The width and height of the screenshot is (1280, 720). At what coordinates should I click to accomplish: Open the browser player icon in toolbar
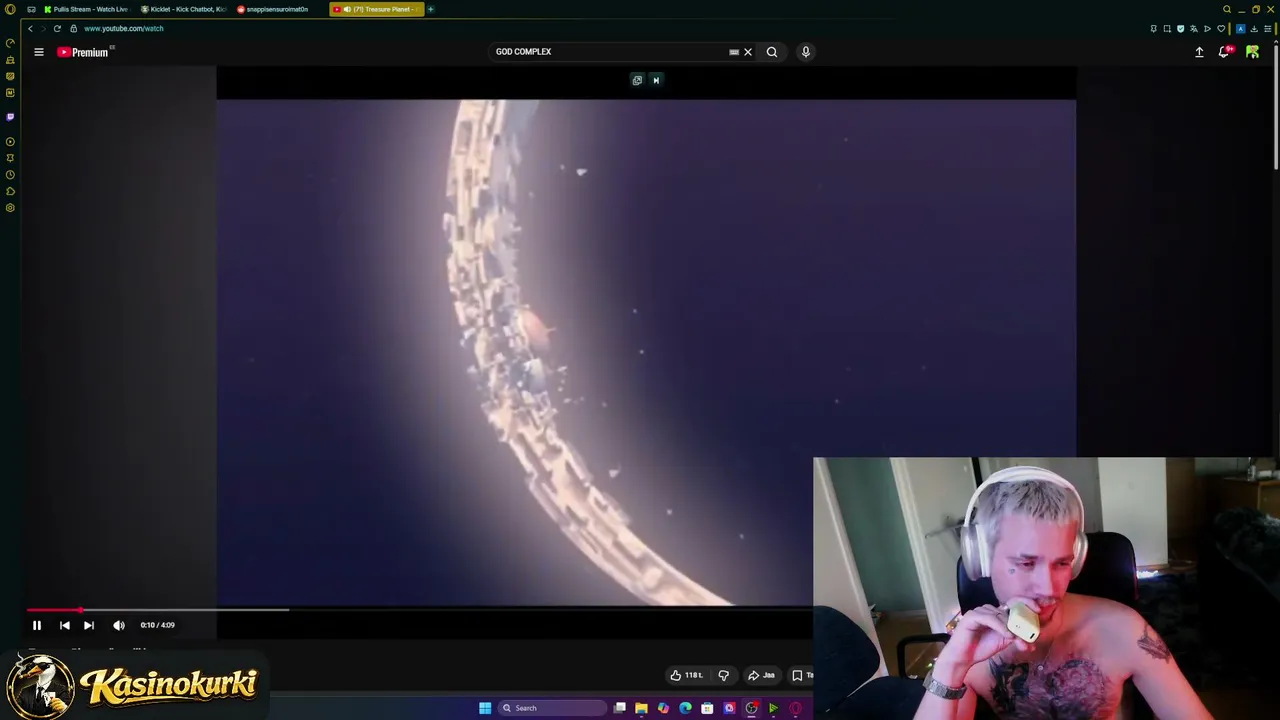click(x=1207, y=29)
